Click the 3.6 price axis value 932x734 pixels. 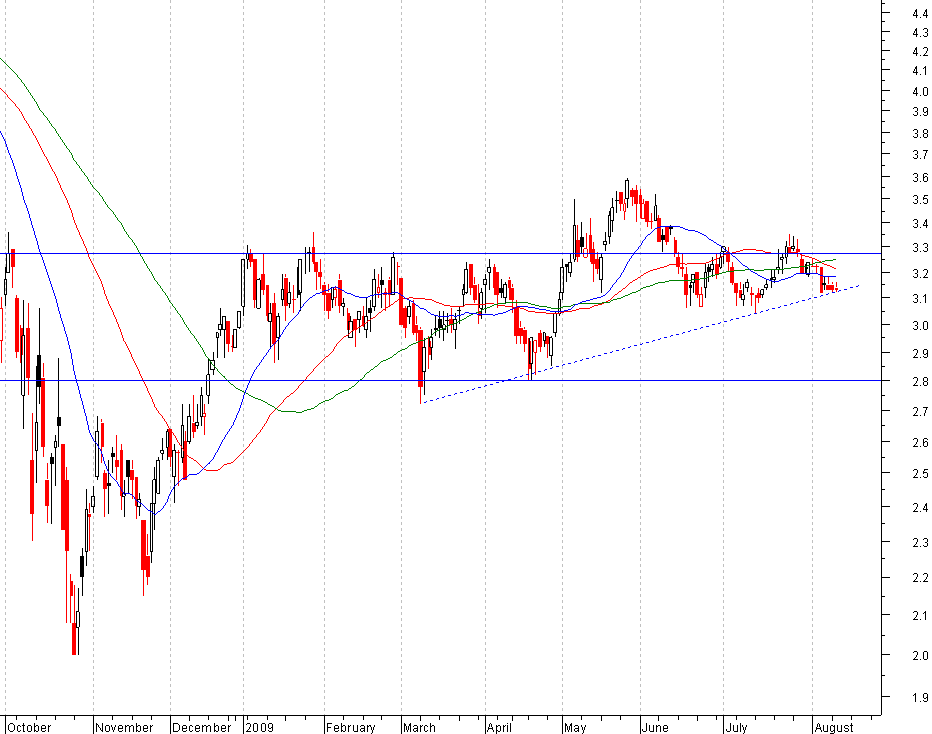point(920,177)
